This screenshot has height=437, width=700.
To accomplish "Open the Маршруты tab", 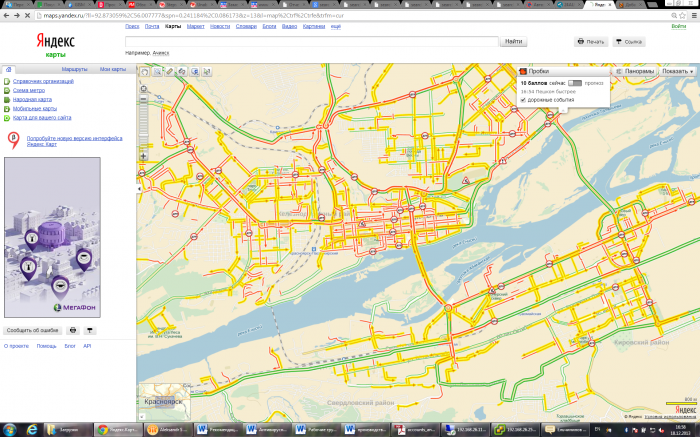I will pyautogui.click(x=75, y=69).
